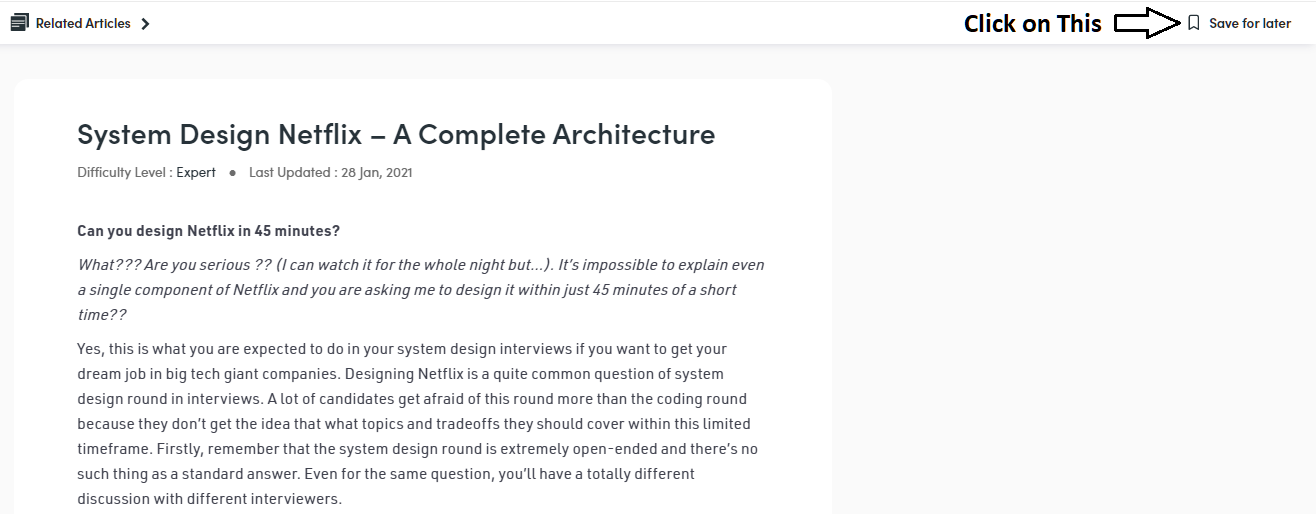
Task: Click the "Click on This" annotation text
Action: (1032, 24)
